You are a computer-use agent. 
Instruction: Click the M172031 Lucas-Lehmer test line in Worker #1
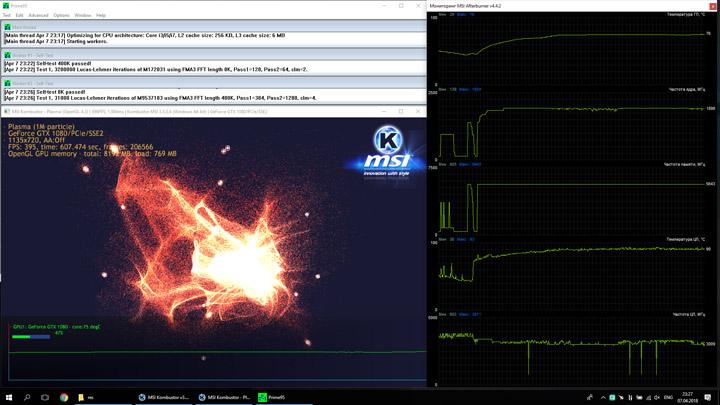click(156, 70)
